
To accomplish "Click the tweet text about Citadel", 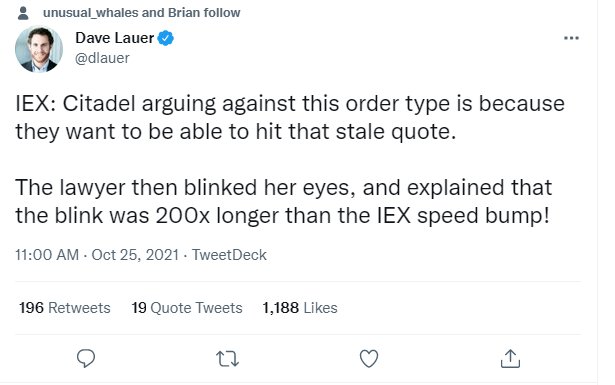I will (x=290, y=117).
